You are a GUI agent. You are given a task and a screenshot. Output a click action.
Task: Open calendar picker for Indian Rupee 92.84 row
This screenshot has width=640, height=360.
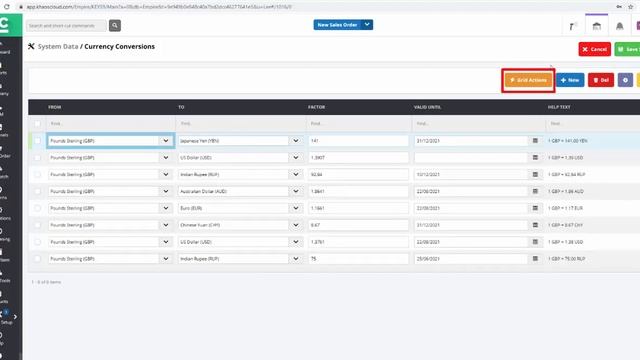pyautogui.click(x=535, y=174)
